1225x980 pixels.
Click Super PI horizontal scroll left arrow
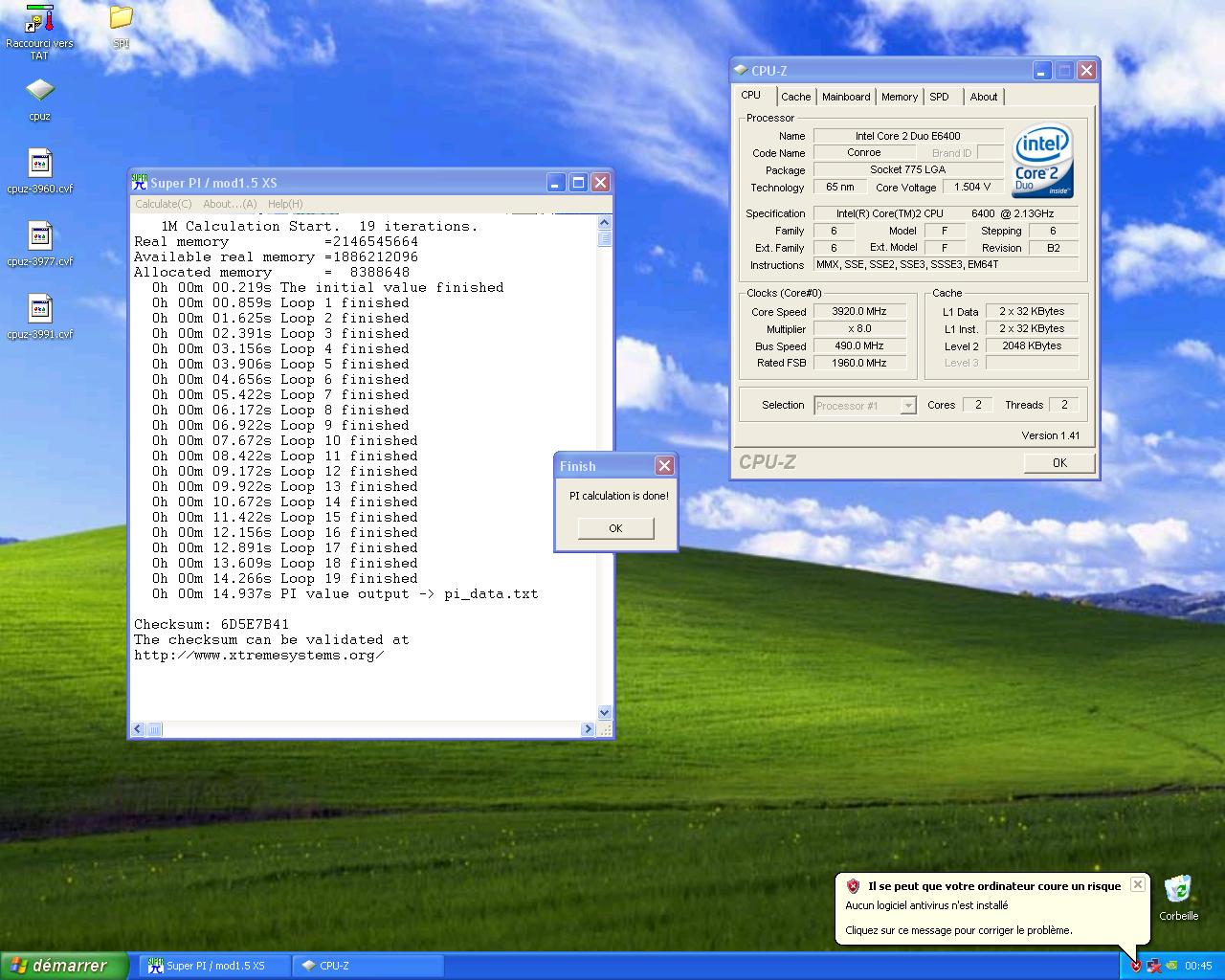coord(138,729)
